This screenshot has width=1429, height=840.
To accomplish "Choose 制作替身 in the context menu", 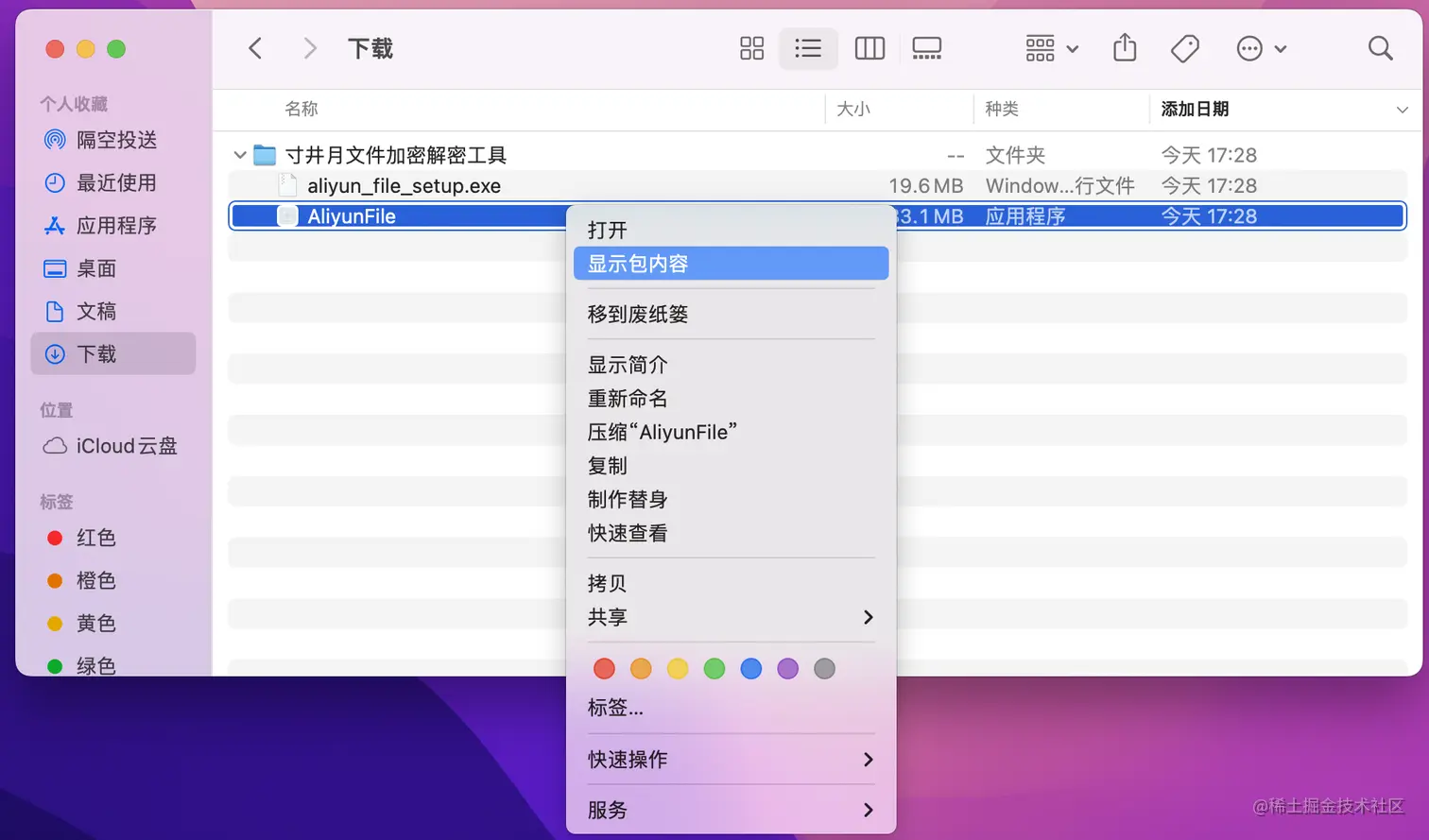I will click(731, 499).
